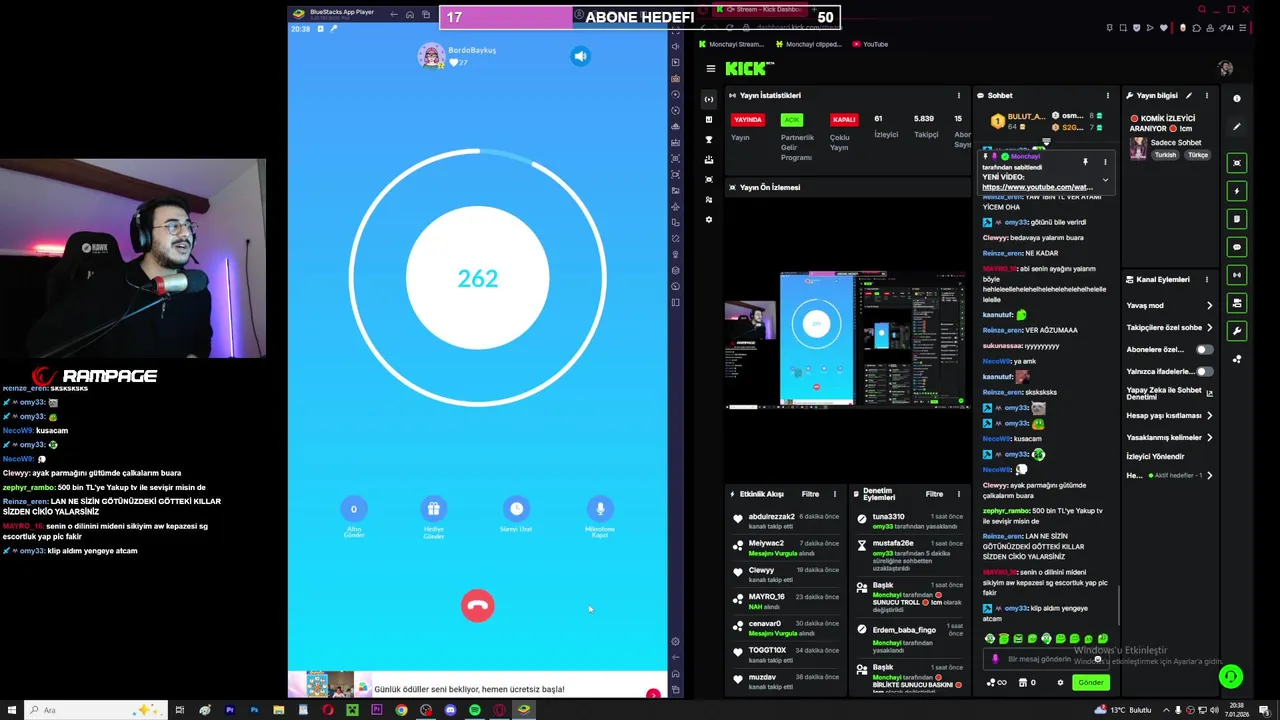The image size is (1280, 720).
Task: Select the 'Turkish' tag in stream info
Action: click(1166, 155)
